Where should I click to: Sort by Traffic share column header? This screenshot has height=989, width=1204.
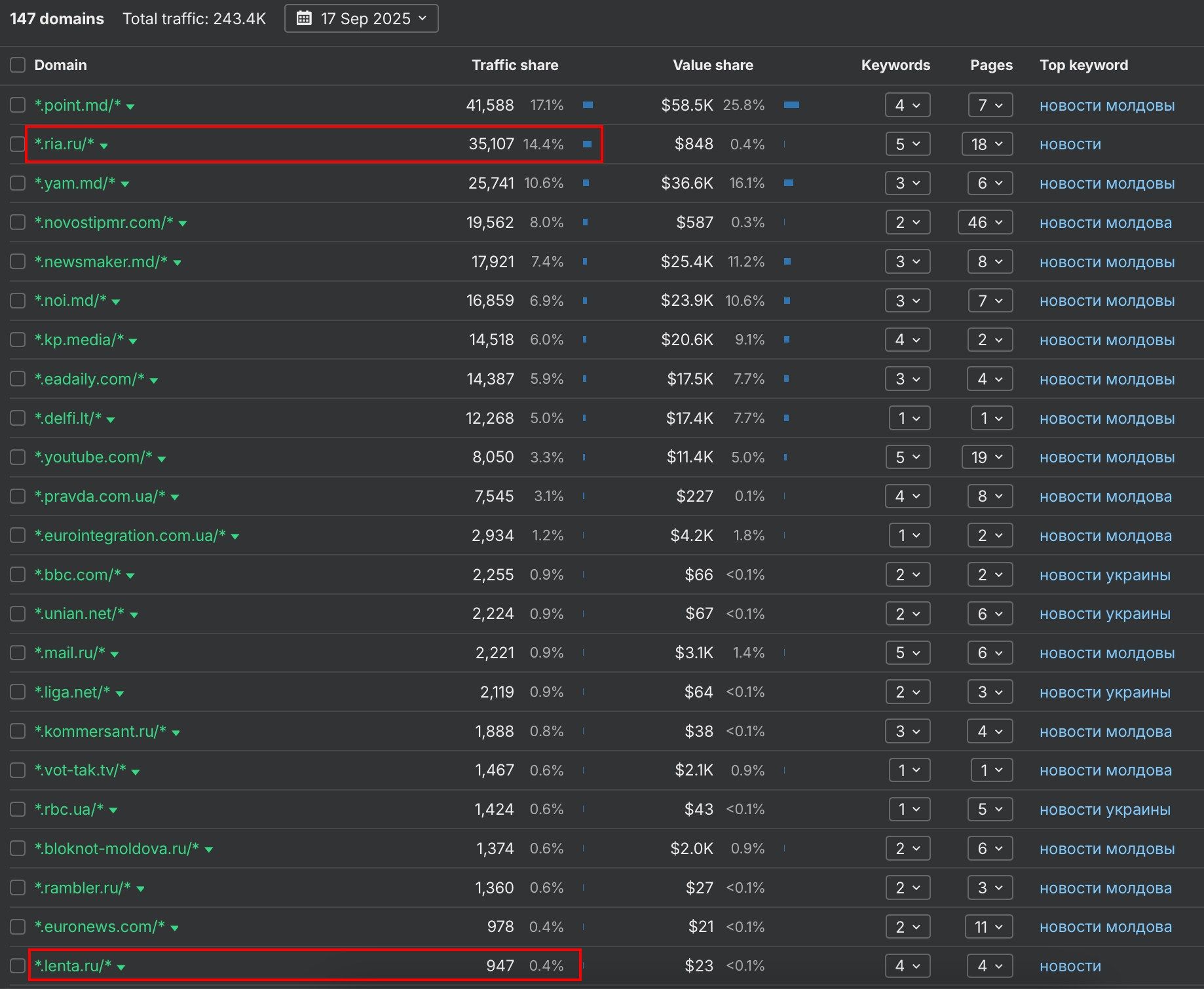515,65
